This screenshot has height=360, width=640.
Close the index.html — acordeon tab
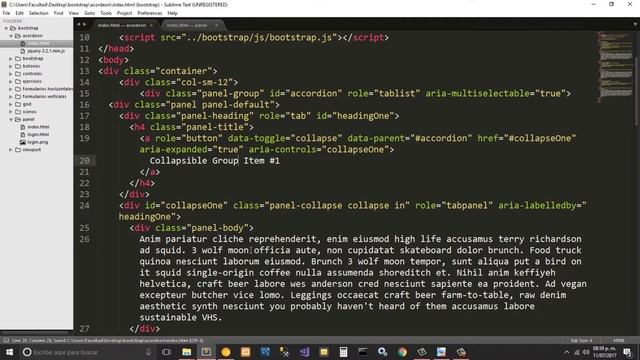point(152,25)
